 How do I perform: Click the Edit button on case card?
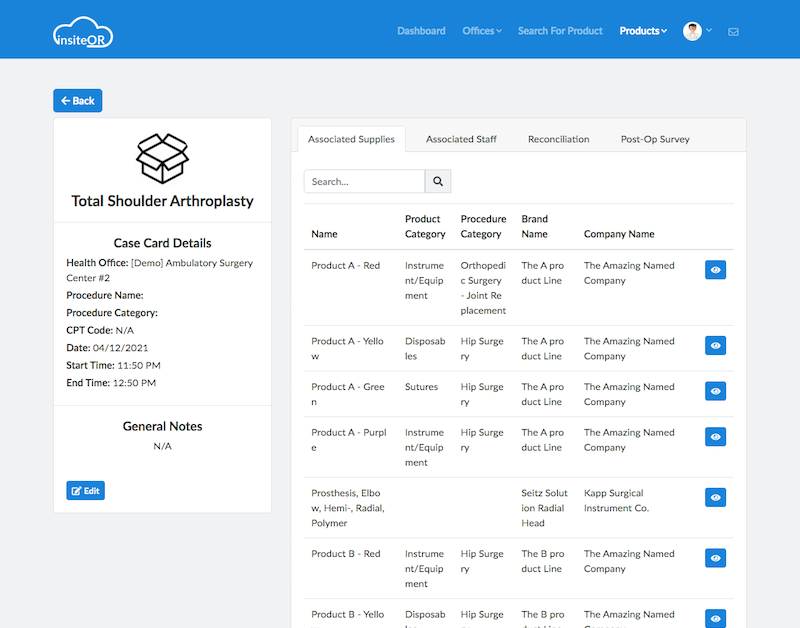pyautogui.click(x=85, y=491)
